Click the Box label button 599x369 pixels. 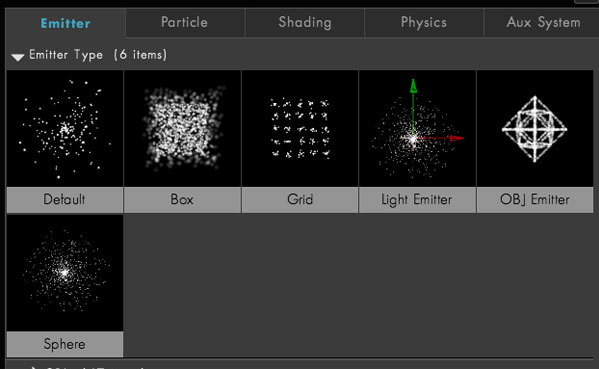pyautogui.click(x=182, y=199)
